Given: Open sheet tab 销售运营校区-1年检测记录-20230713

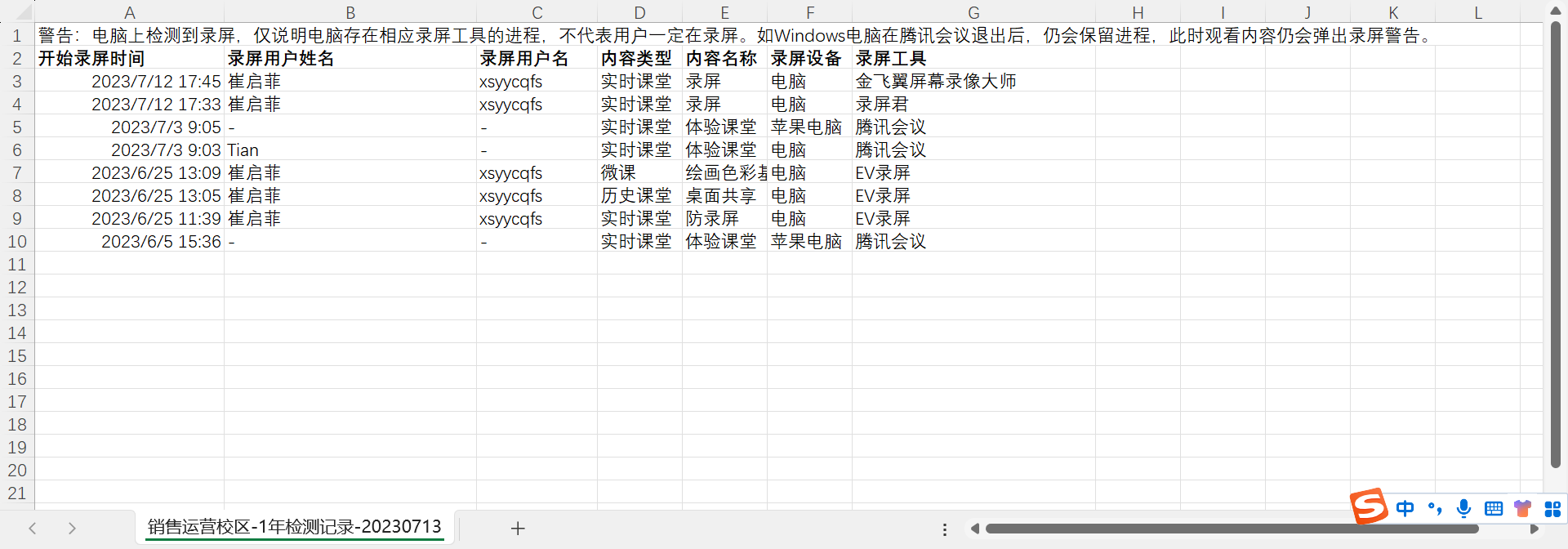Looking at the screenshot, I should 295,527.
